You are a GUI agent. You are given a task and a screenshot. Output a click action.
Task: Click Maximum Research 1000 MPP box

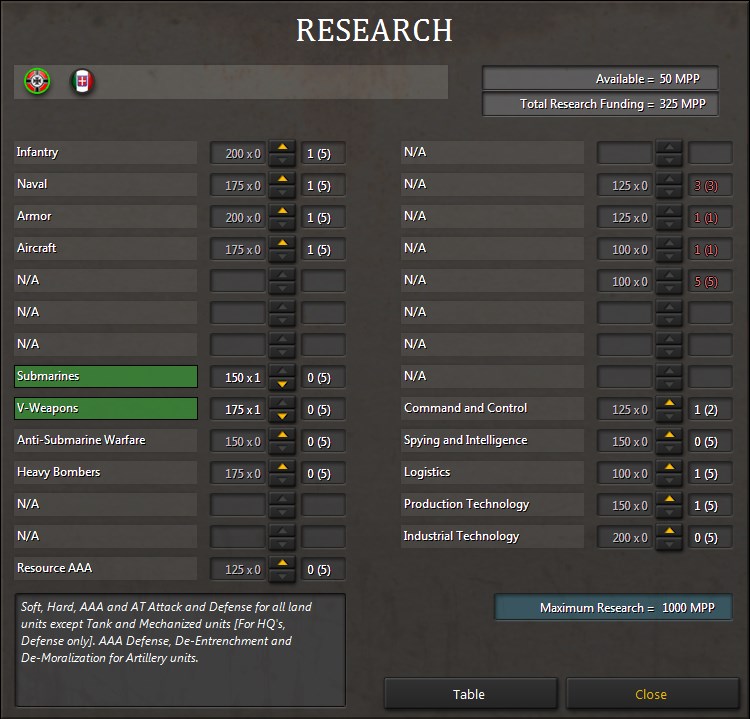(x=613, y=608)
